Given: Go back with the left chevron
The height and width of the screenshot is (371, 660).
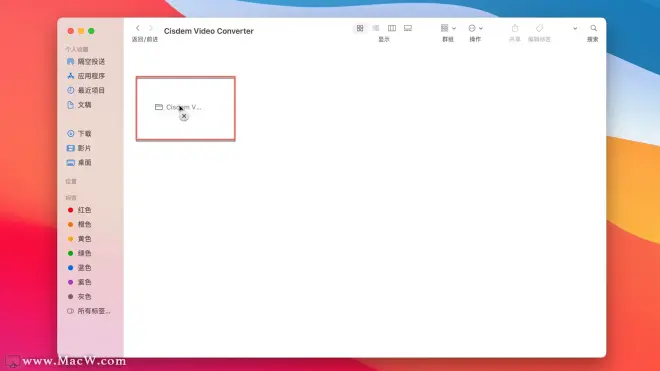Looking at the screenshot, I should point(138,28).
